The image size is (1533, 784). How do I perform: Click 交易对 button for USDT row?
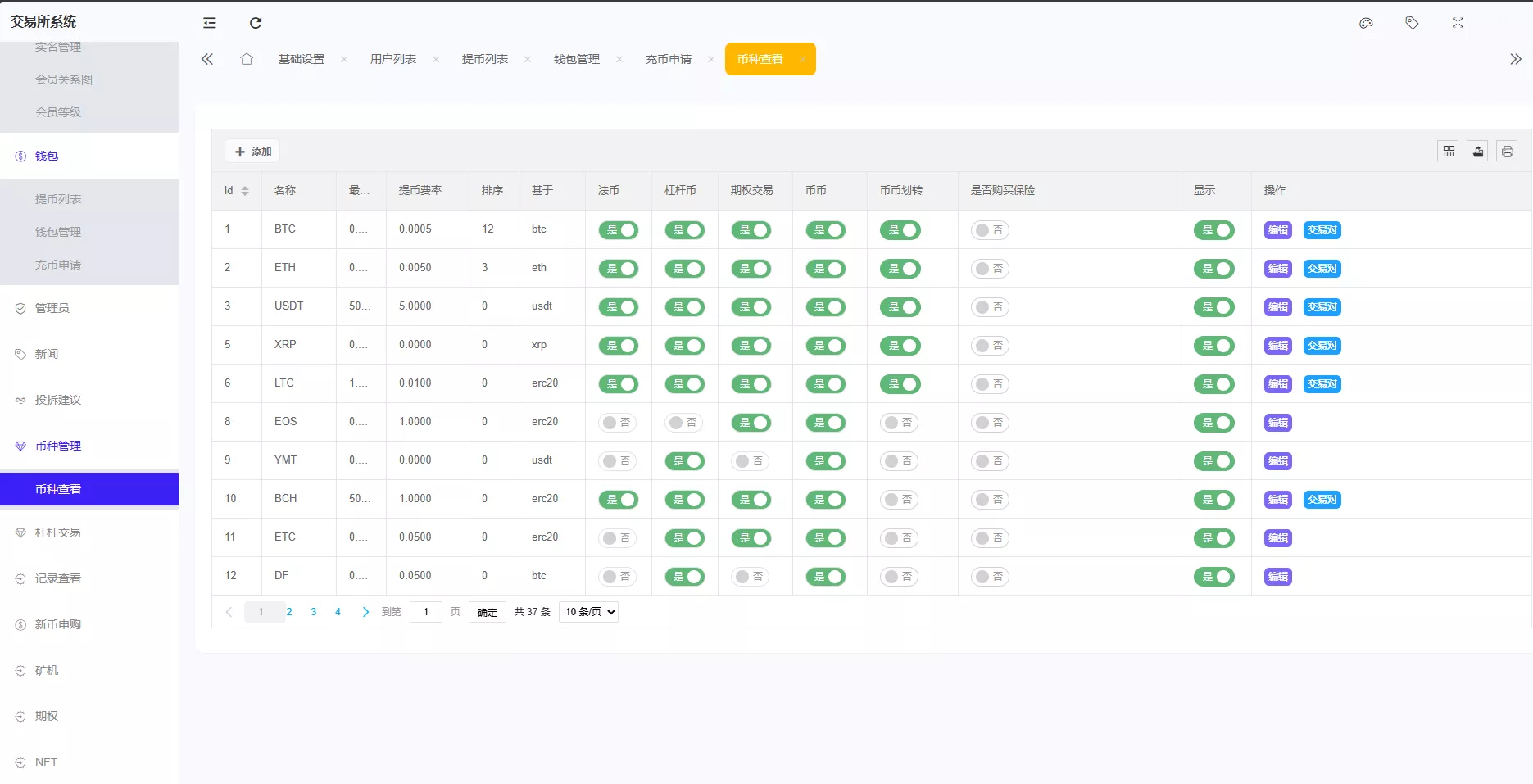coord(1322,307)
